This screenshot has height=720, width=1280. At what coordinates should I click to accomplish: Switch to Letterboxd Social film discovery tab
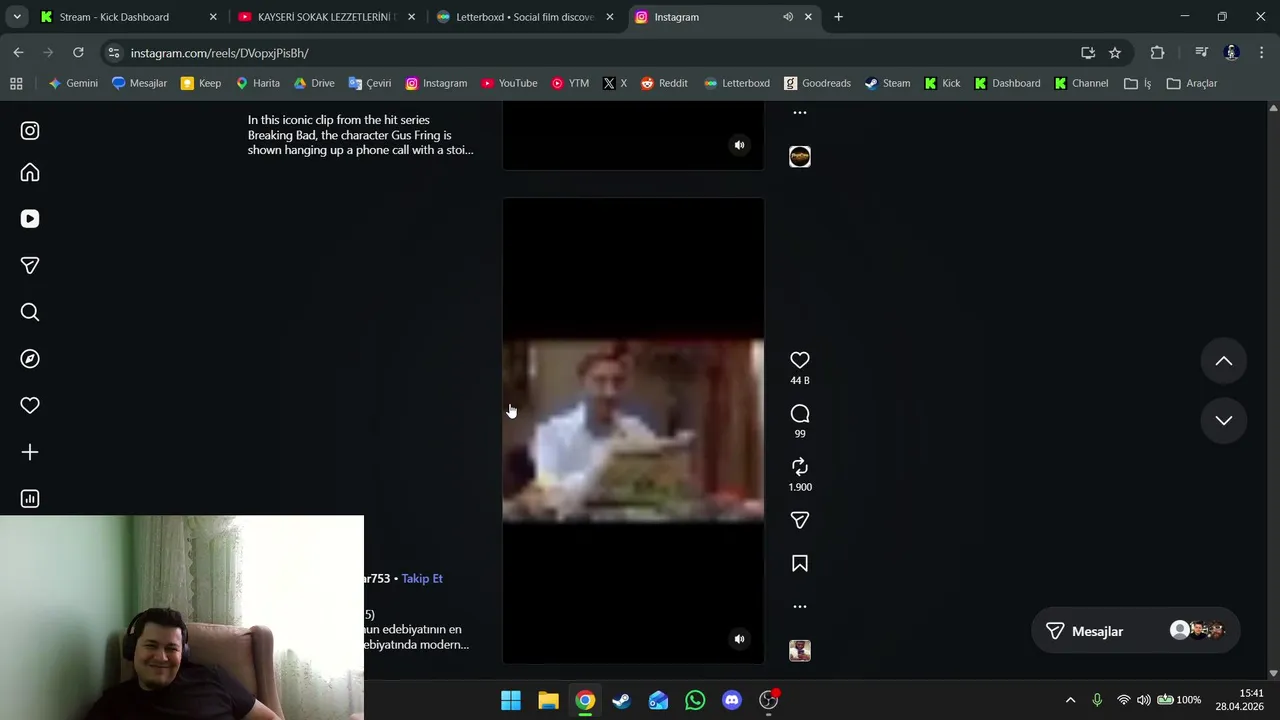(525, 17)
